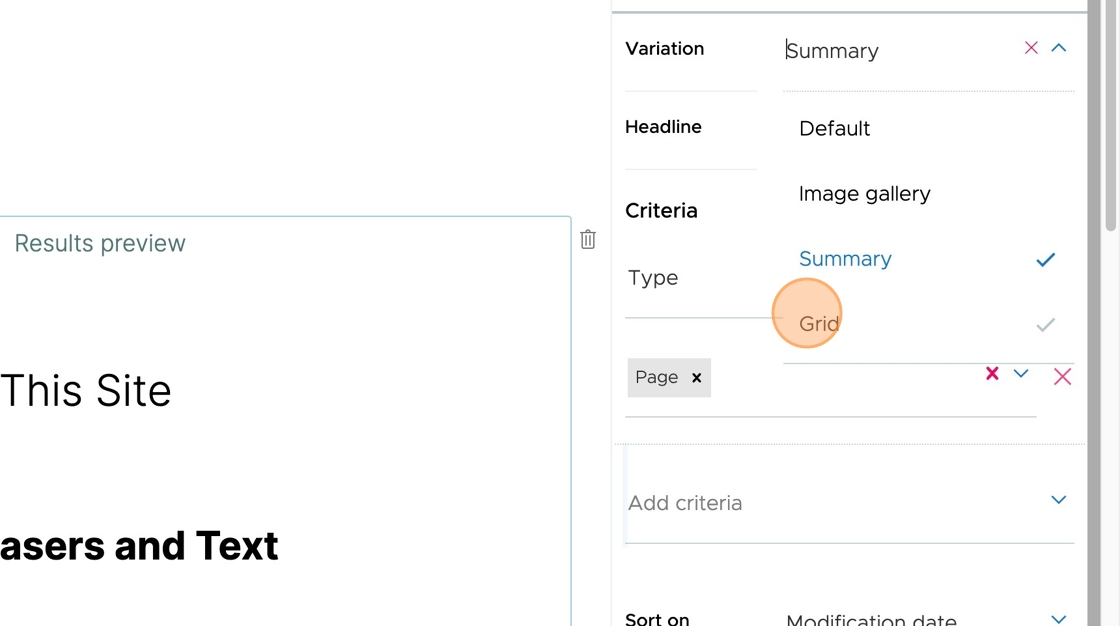Remove the Page tag from criteria
Viewport: 1120px width, 626px height.
[x=696, y=378]
